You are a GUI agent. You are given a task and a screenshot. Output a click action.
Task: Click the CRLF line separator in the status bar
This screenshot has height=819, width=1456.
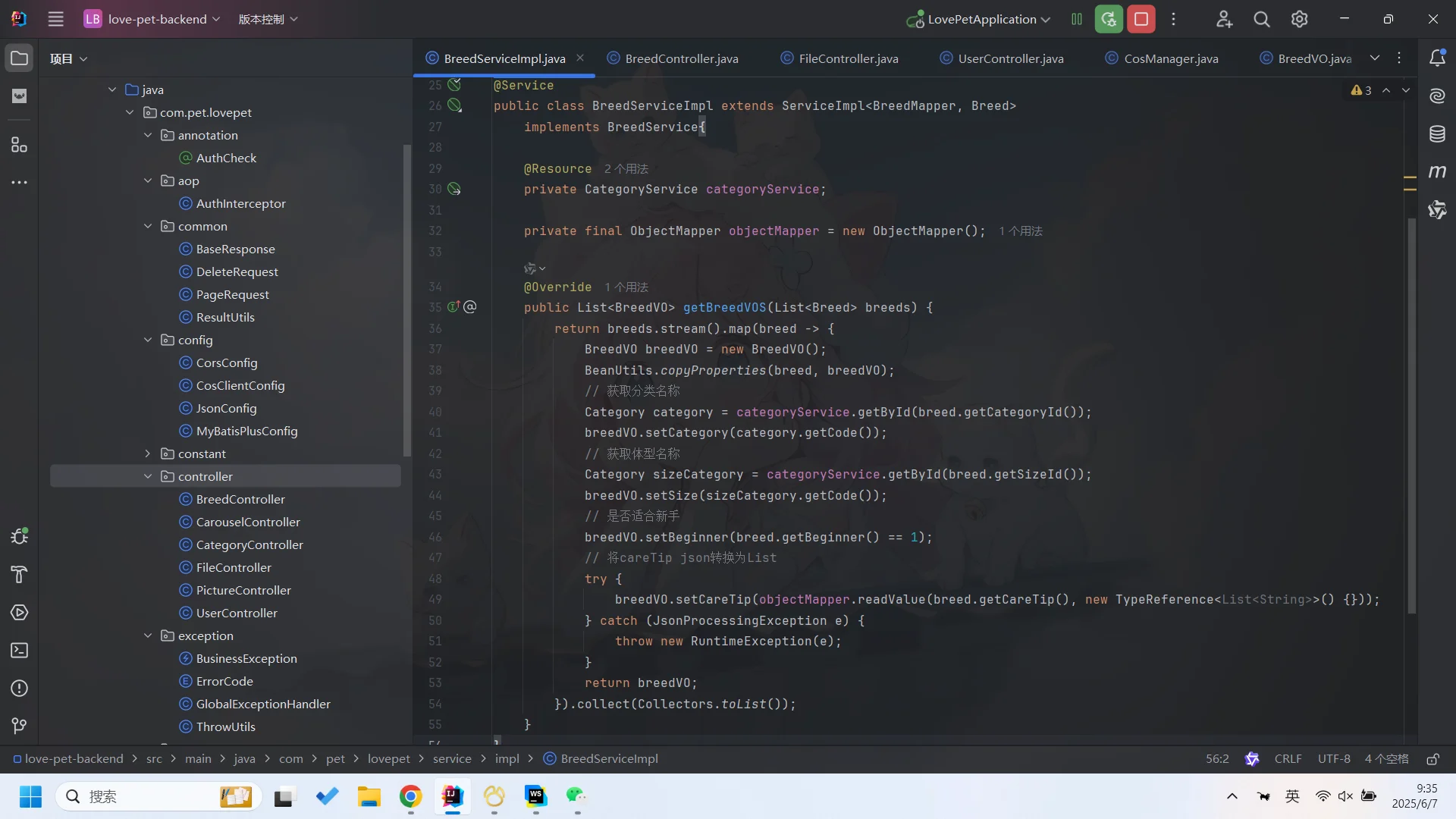coord(1288,759)
